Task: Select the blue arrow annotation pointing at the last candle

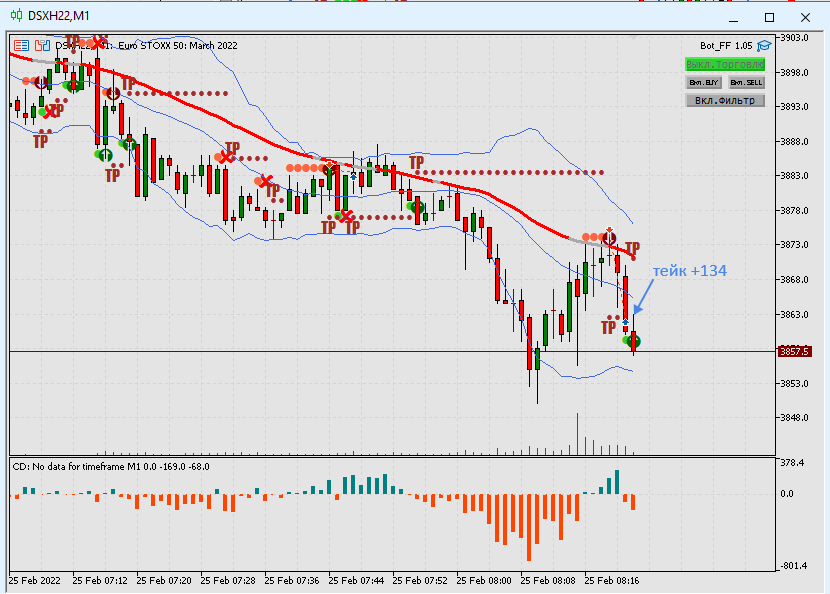Action: (x=643, y=296)
